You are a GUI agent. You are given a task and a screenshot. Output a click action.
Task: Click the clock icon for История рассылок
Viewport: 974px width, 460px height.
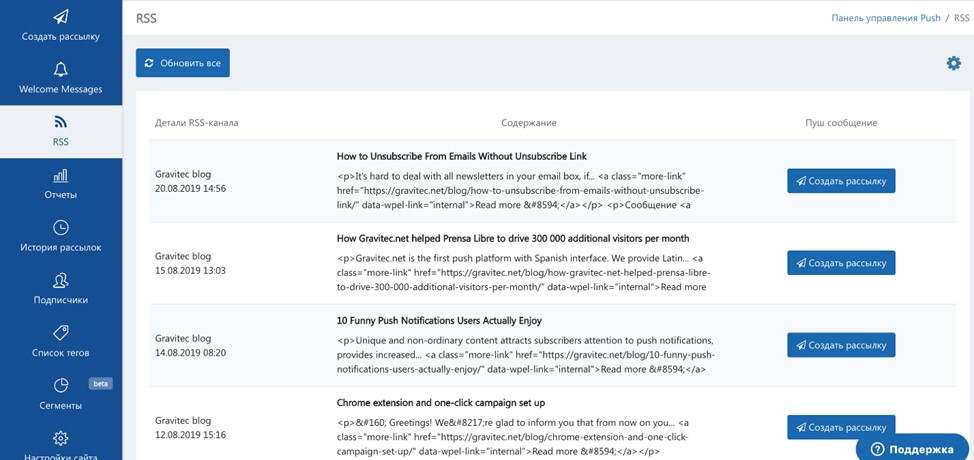coord(60,227)
